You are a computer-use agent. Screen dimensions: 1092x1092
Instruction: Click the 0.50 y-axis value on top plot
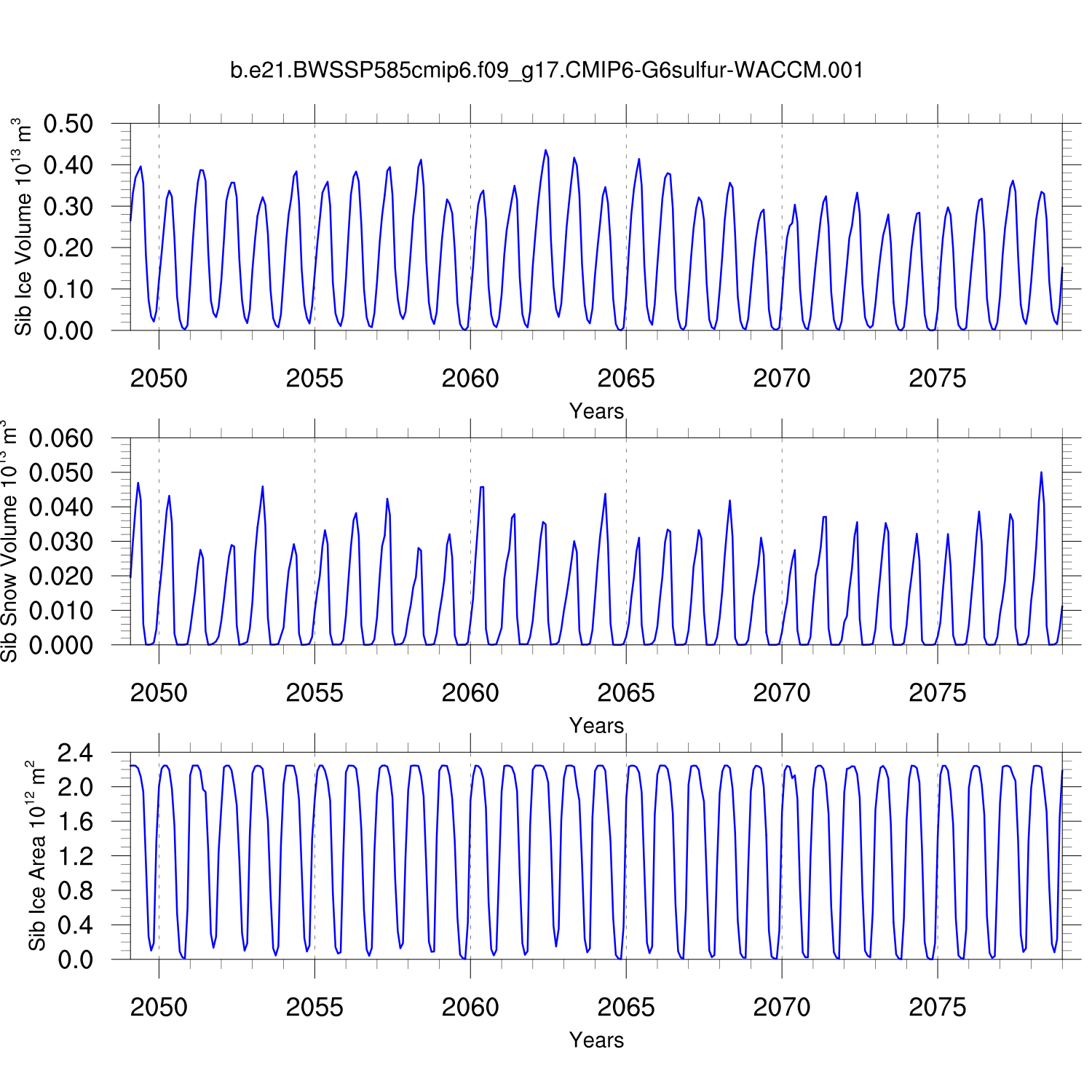(68, 124)
